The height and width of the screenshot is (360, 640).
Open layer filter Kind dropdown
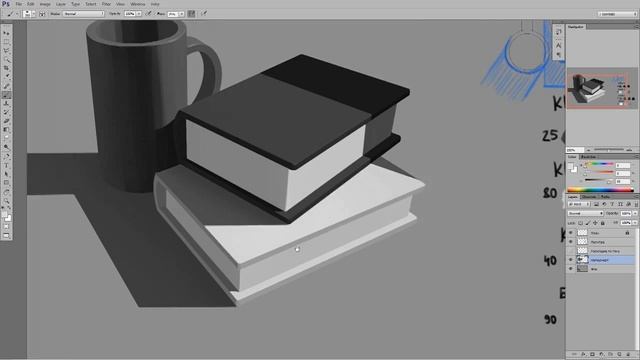coord(579,204)
